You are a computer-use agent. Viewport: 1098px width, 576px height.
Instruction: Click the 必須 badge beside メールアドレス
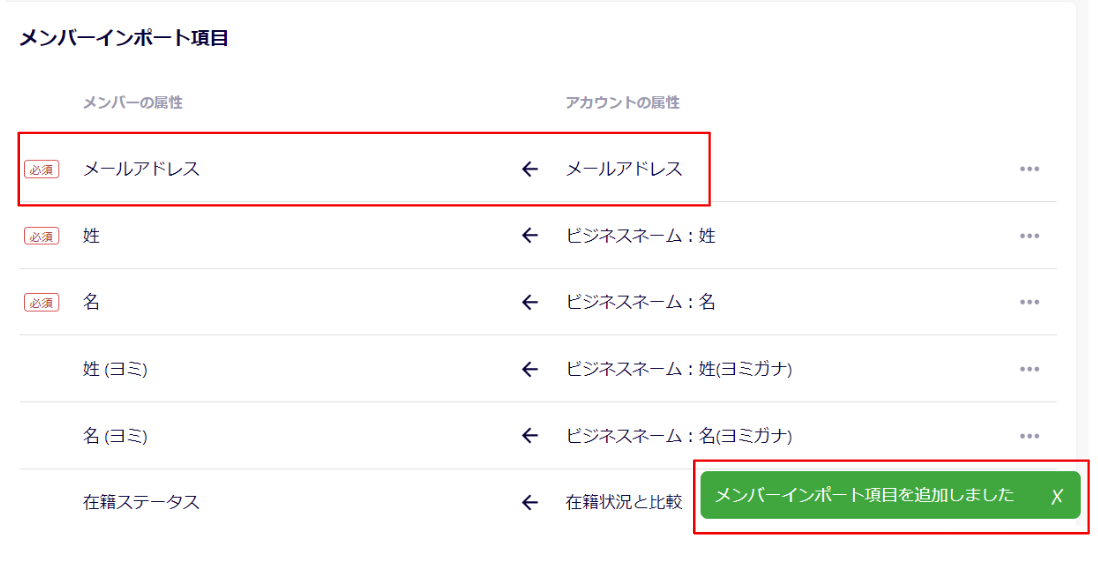coord(42,170)
